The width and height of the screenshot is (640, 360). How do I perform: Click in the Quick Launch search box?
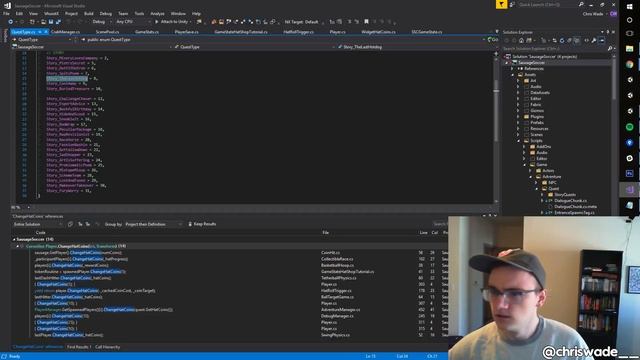click(x=547, y=4)
